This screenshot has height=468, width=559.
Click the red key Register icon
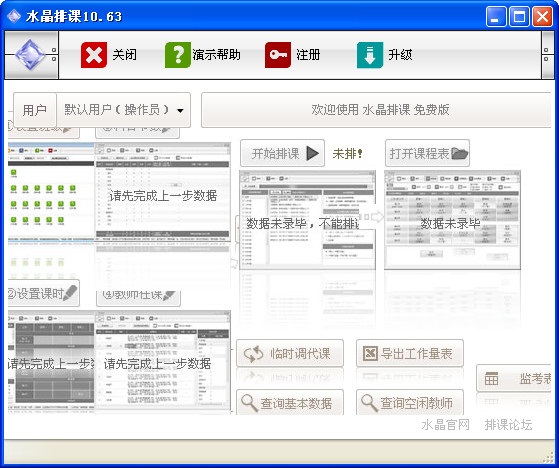[x=278, y=55]
